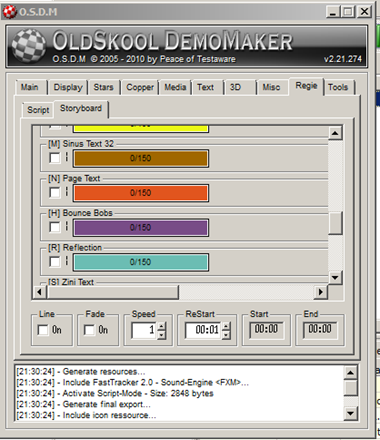The width and height of the screenshot is (380, 440).
Task: Click the log panel scrollbar thumb
Action: click(351, 388)
